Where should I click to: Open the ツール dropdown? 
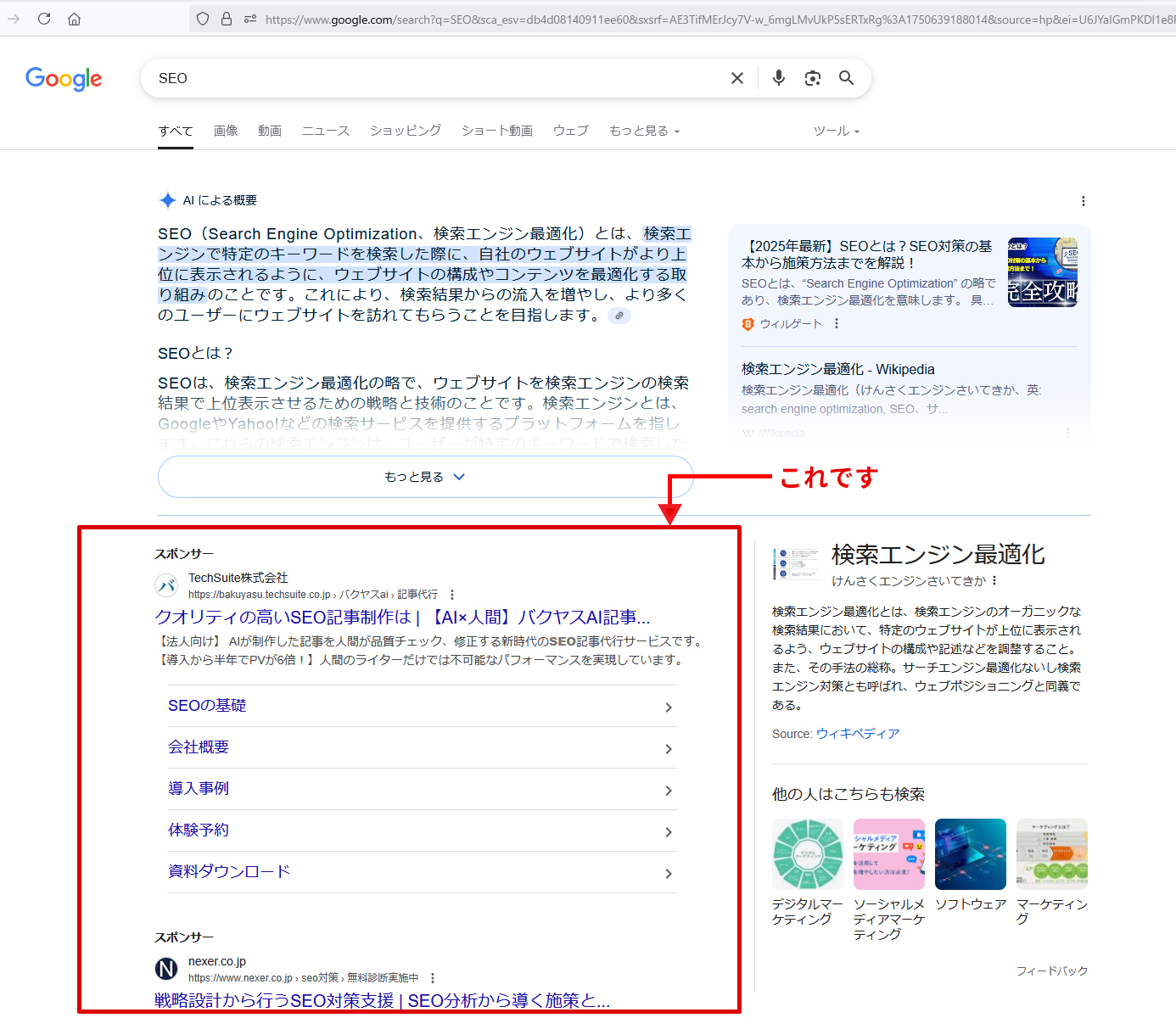pos(836,131)
